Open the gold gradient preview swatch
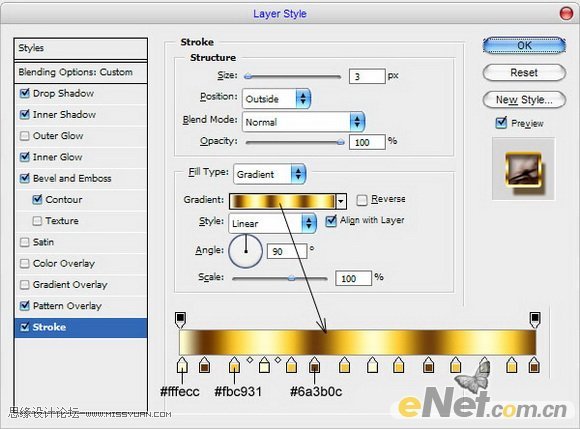 point(282,202)
